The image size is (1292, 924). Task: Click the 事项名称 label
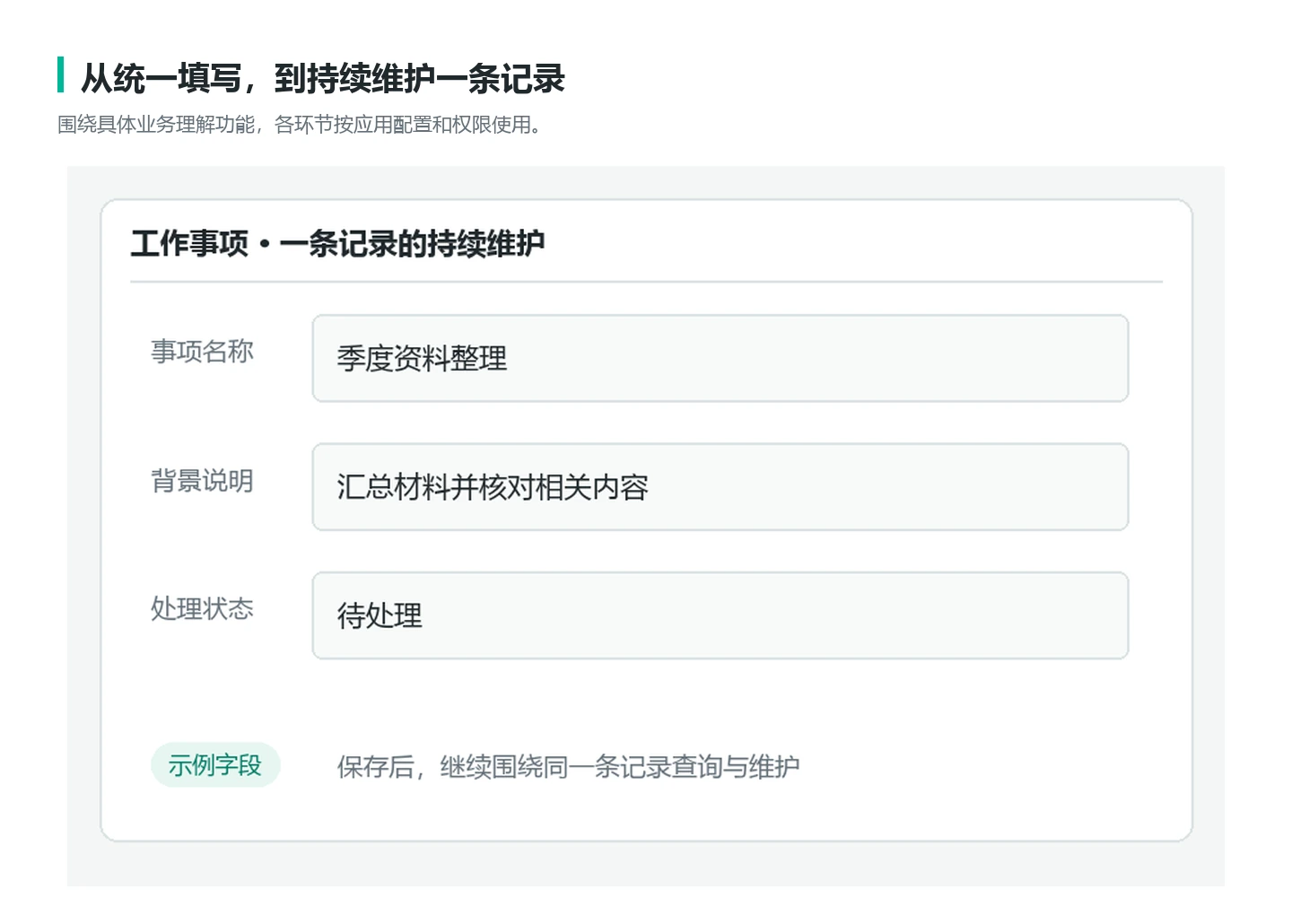202,352
